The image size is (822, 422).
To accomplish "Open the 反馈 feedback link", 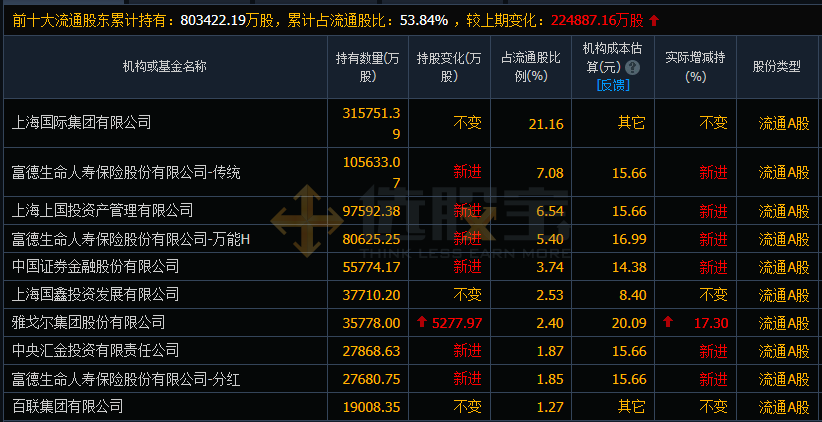I will 612,85.
